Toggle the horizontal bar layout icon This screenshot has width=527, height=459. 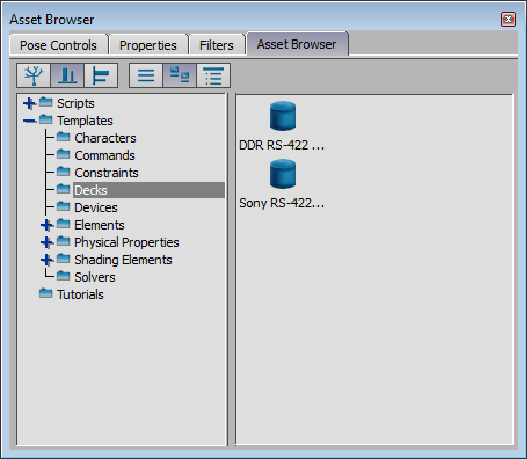101,75
